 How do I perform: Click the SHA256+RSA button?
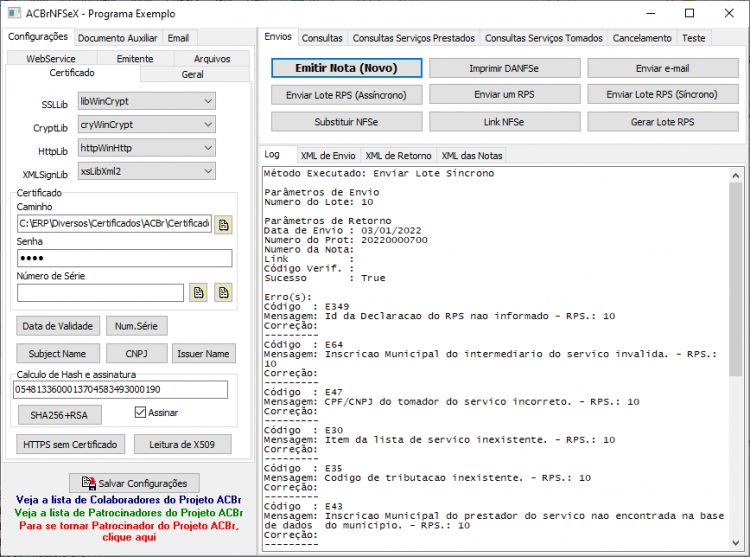(59, 415)
